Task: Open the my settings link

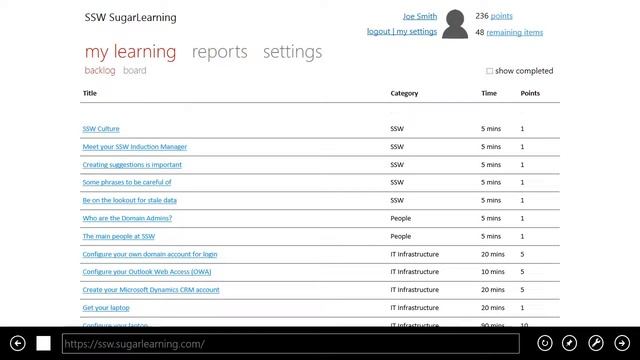Action: 416,31
